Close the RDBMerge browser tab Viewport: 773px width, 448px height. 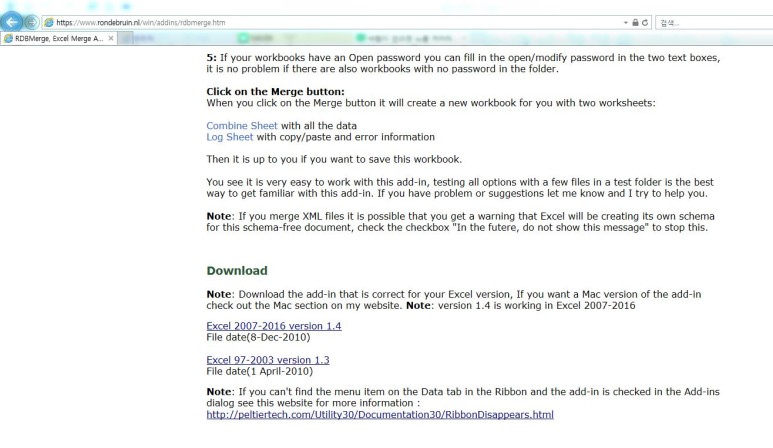click(x=111, y=38)
